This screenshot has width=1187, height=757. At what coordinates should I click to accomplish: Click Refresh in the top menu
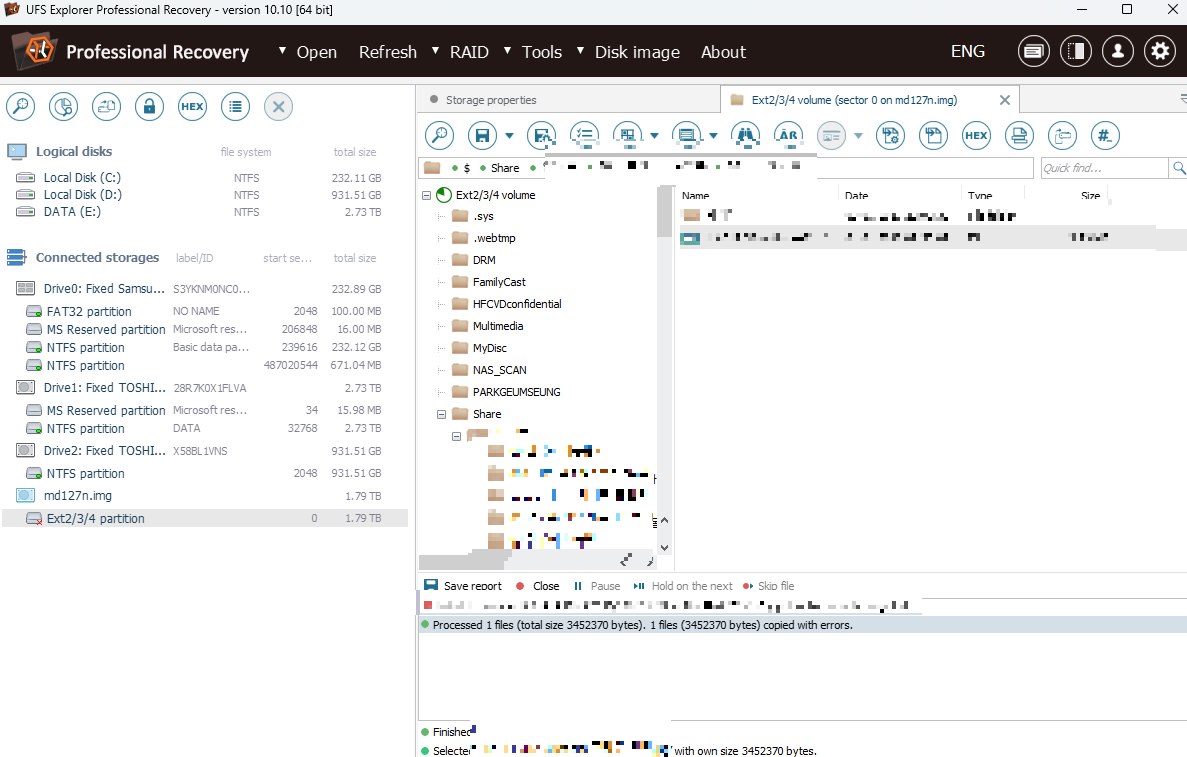(x=388, y=52)
